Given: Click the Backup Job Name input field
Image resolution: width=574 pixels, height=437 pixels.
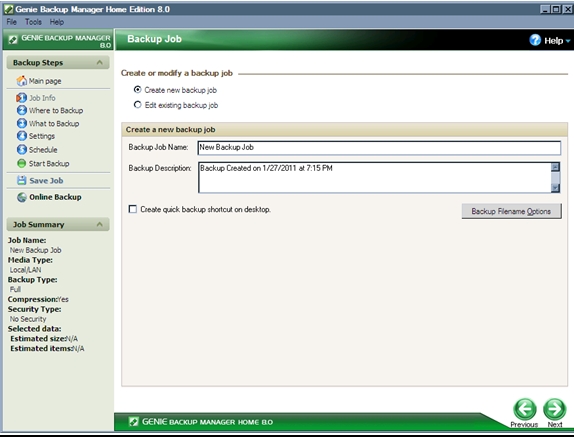Looking at the screenshot, I should click(379, 147).
